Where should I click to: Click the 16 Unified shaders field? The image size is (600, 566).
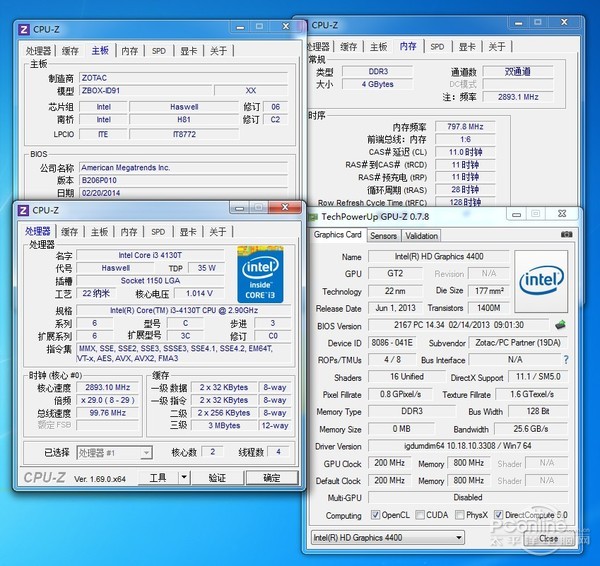point(406,377)
